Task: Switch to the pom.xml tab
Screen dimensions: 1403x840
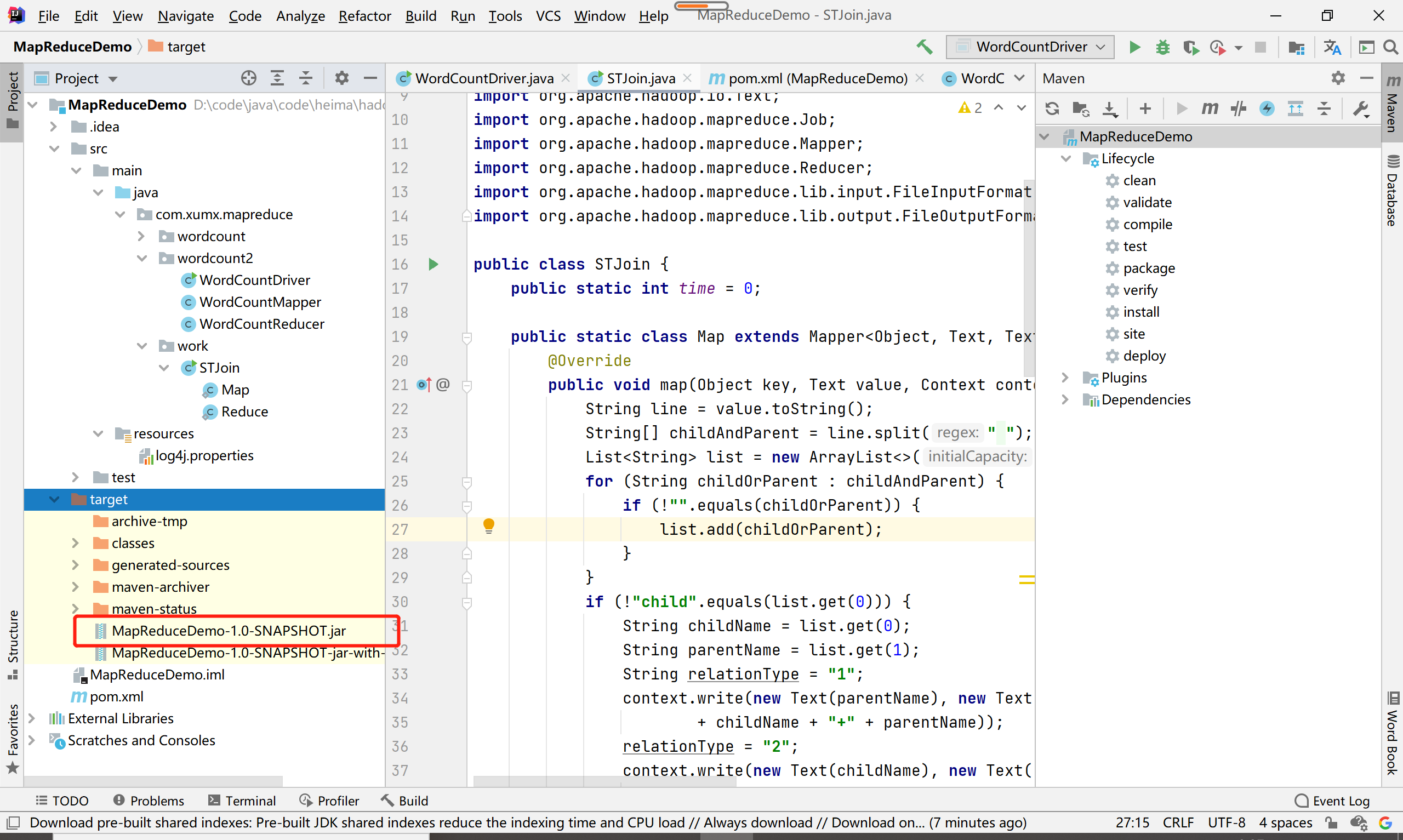Action: (x=809, y=78)
